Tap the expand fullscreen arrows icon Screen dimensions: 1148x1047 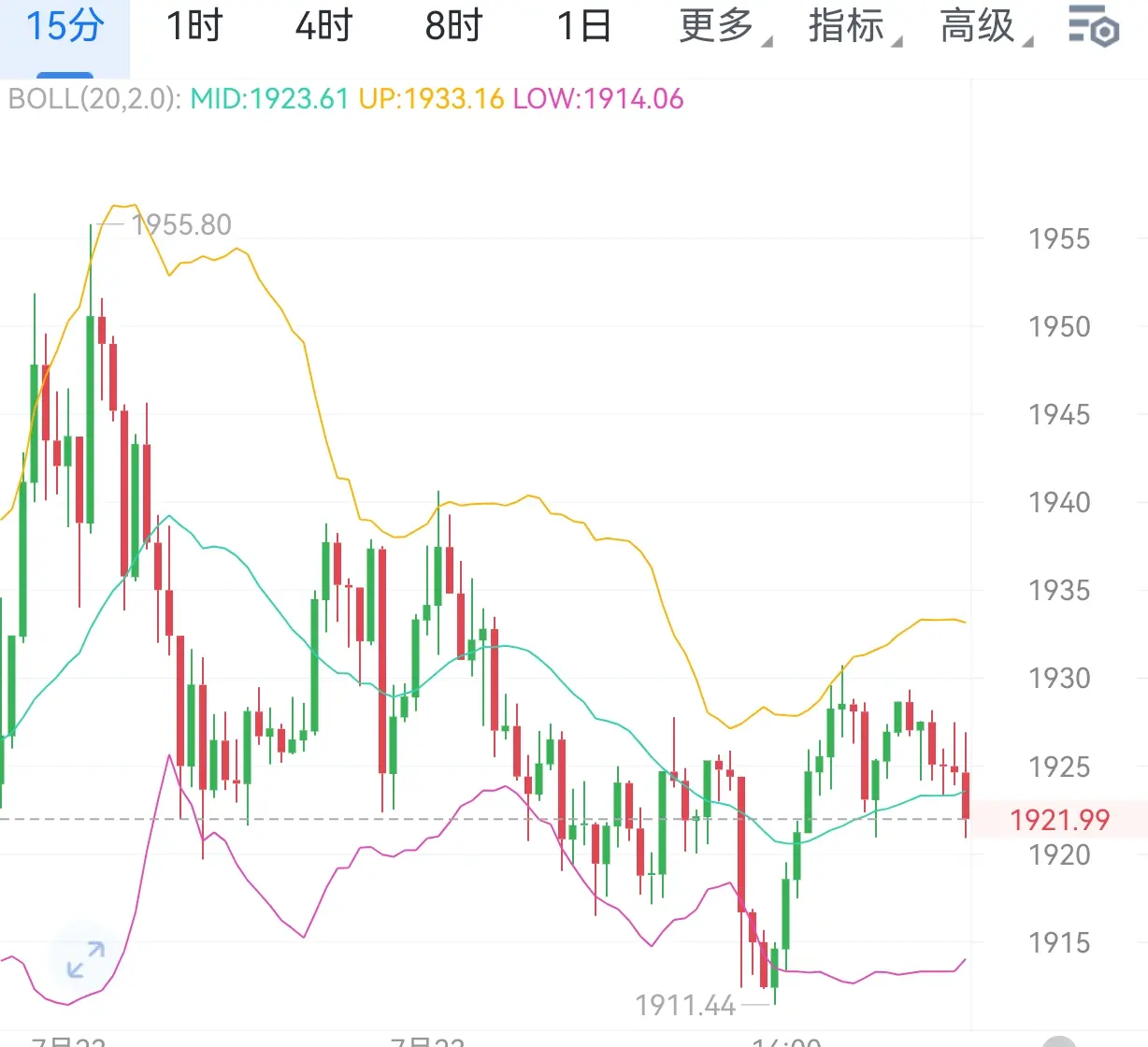[x=86, y=960]
